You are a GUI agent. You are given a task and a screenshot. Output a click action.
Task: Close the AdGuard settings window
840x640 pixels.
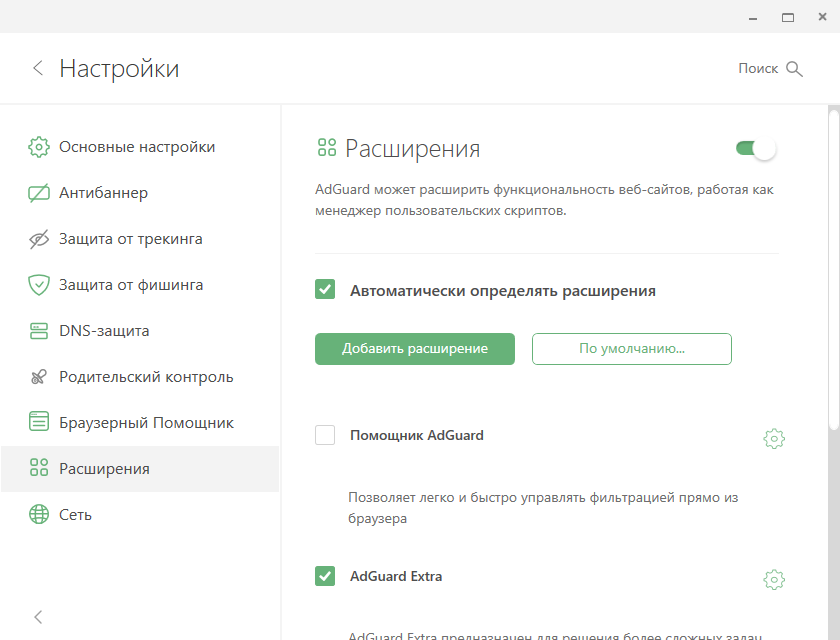(x=822, y=17)
